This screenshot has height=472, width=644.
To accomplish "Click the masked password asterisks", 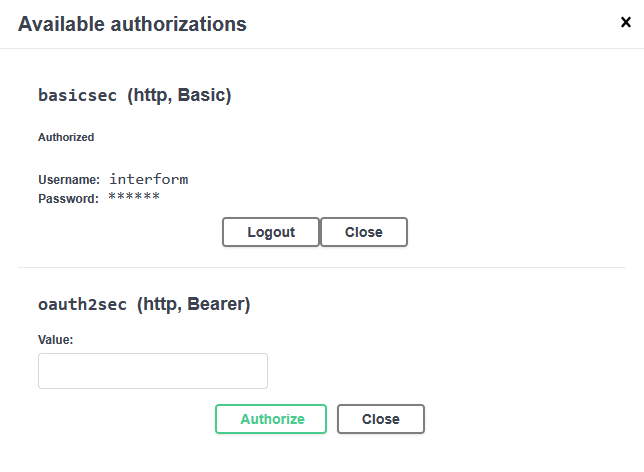I will (133, 197).
